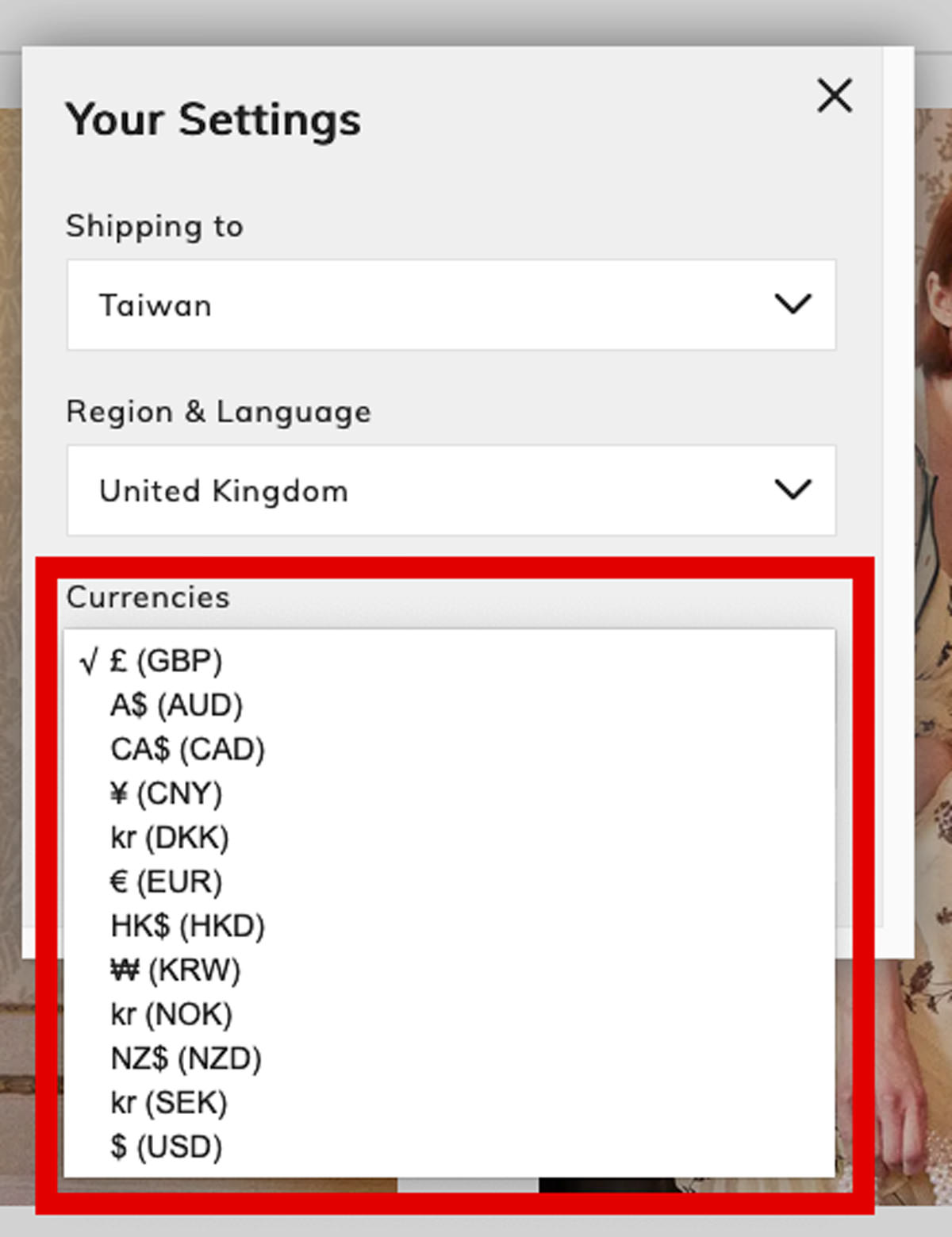The width and height of the screenshot is (952, 1237).
Task: Select kr (NOK) Norwegian krone
Action: (x=171, y=1015)
